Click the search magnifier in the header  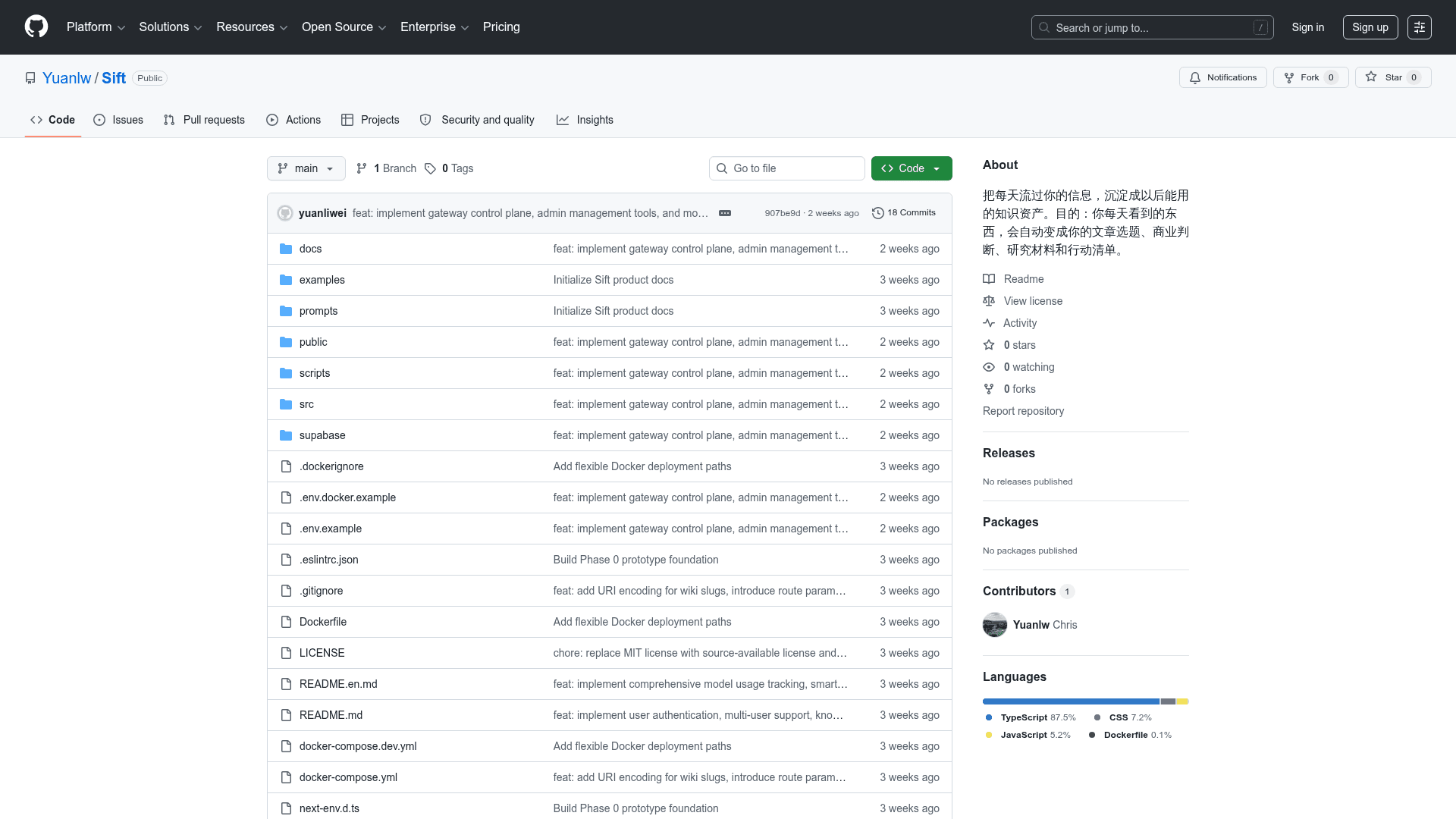pyautogui.click(x=1044, y=27)
